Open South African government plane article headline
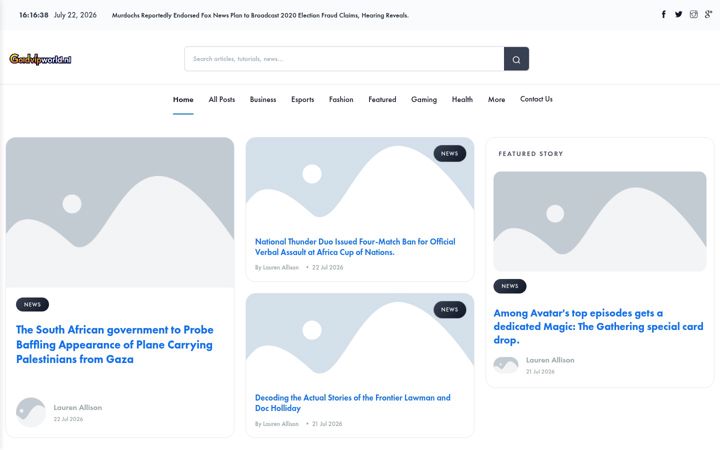 [115, 344]
